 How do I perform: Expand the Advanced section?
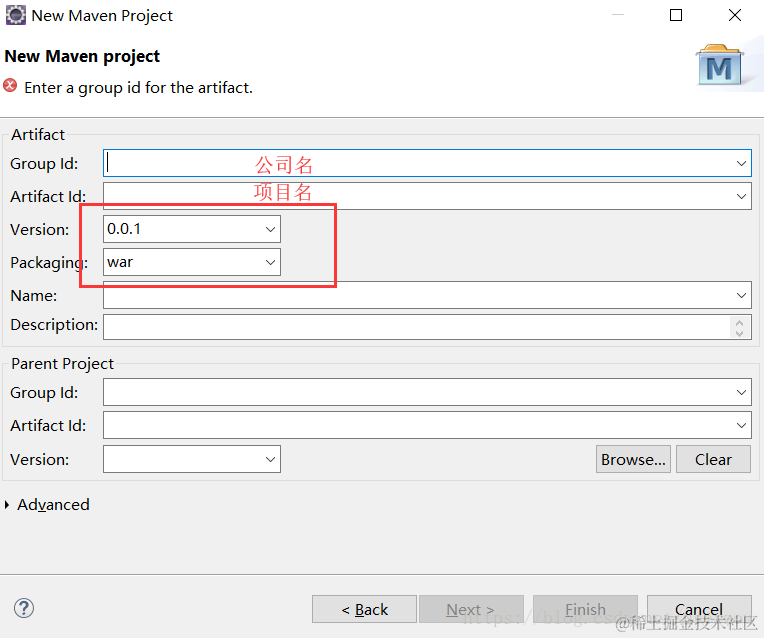[7, 504]
